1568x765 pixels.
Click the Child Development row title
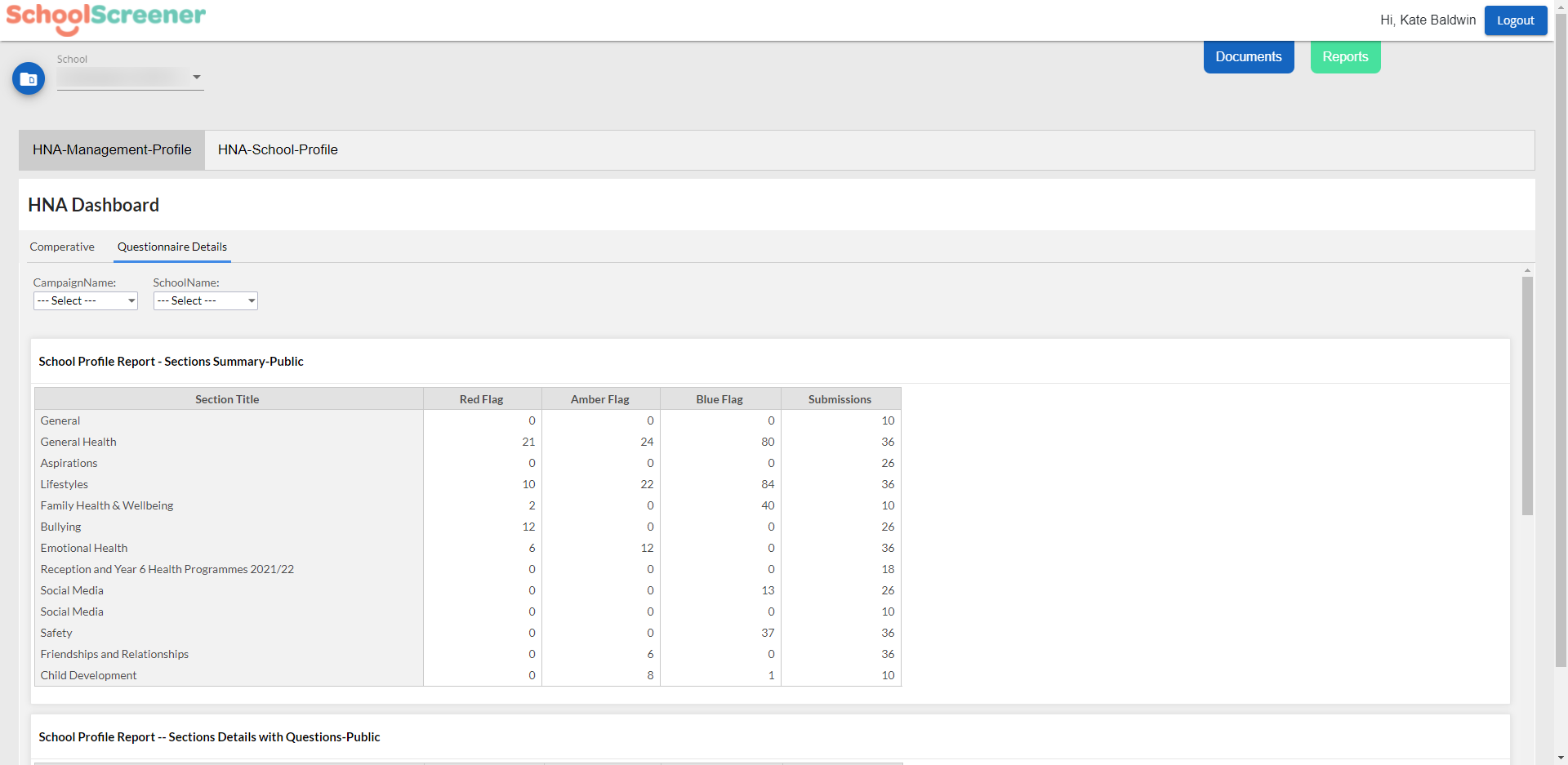(88, 675)
